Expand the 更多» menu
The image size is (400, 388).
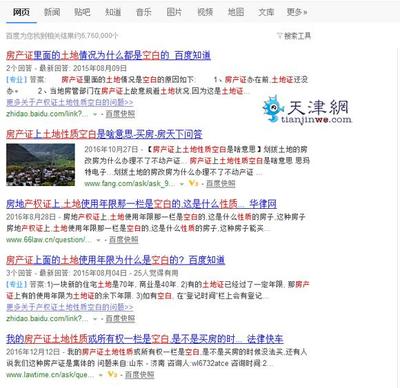tap(297, 12)
